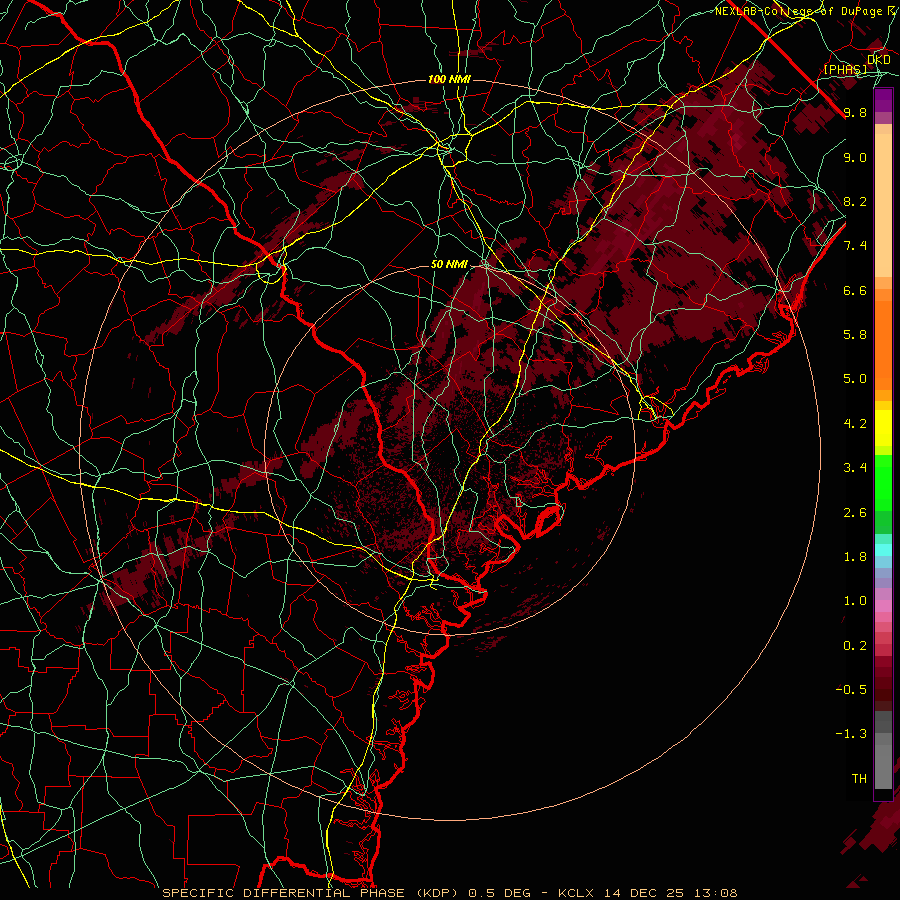Click the 7.4 scale value label

(x=855, y=246)
